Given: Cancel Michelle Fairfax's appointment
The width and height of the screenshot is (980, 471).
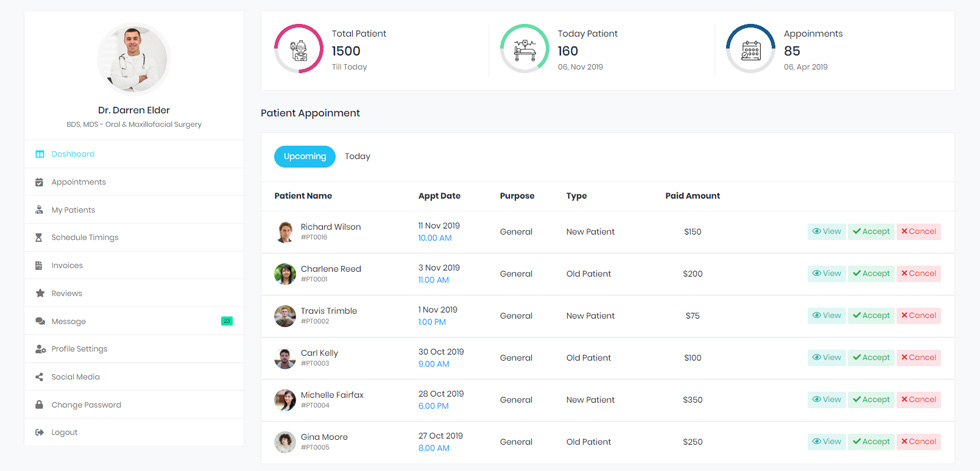Looking at the screenshot, I should click(919, 400).
